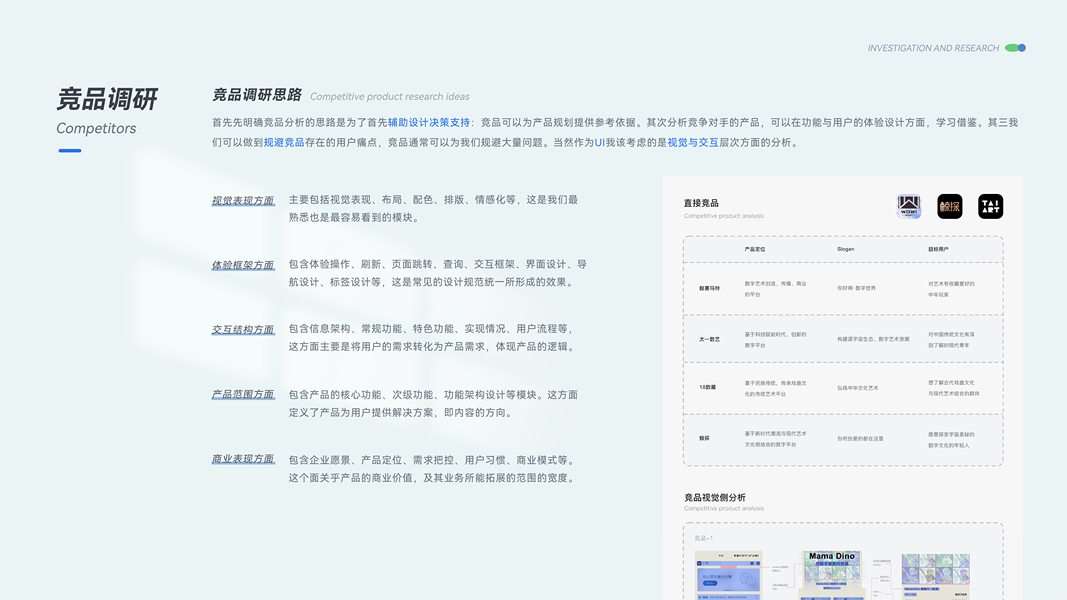This screenshot has height=600, width=1067.
Task: Click the 竞品-1 label
Action: pos(704,538)
